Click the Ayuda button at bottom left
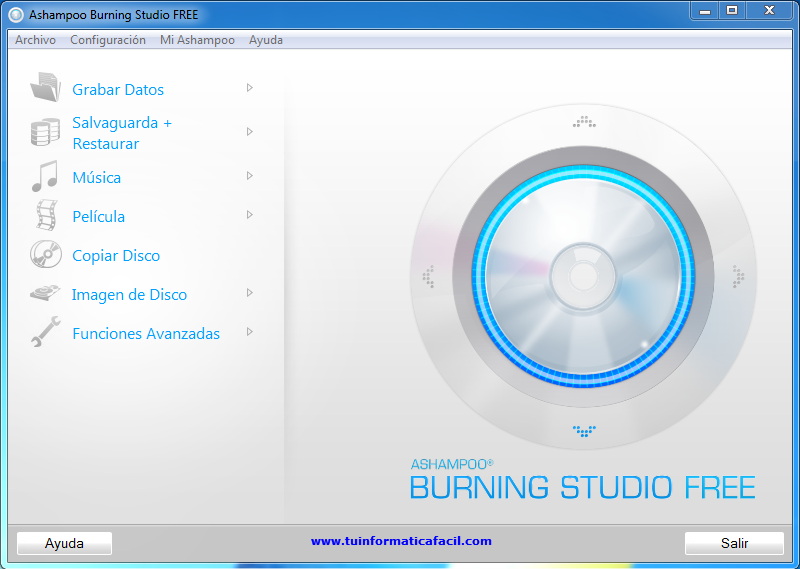This screenshot has width=800, height=569. [64, 543]
